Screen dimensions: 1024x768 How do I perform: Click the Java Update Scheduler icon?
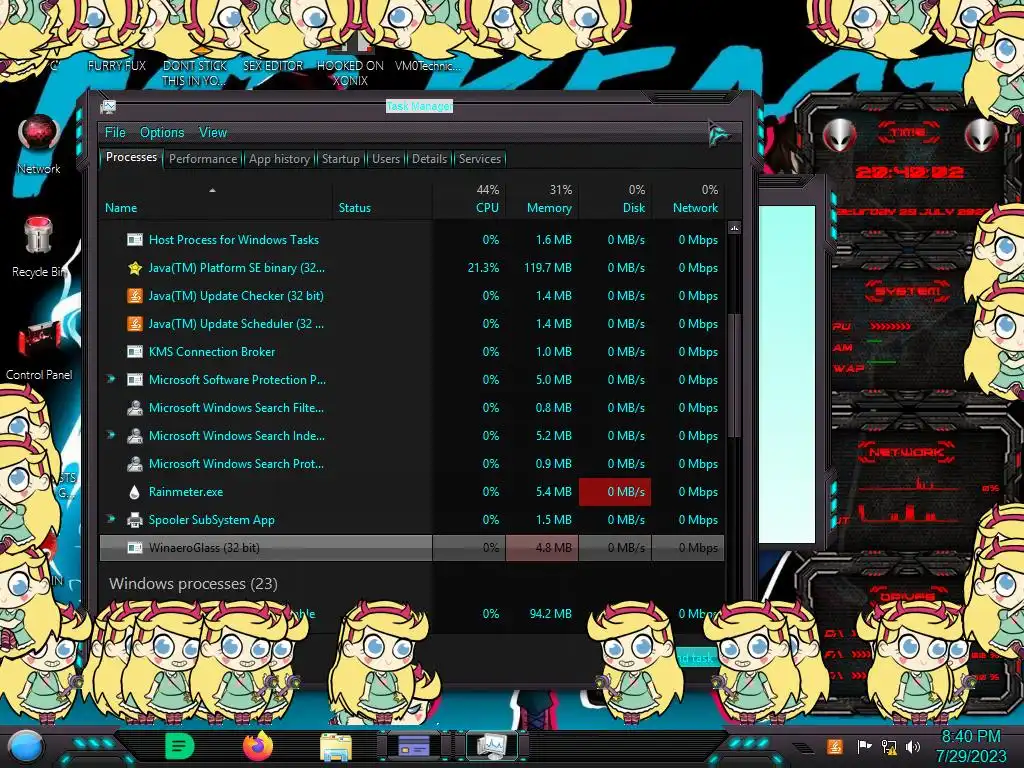pyautogui.click(x=135, y=324)
